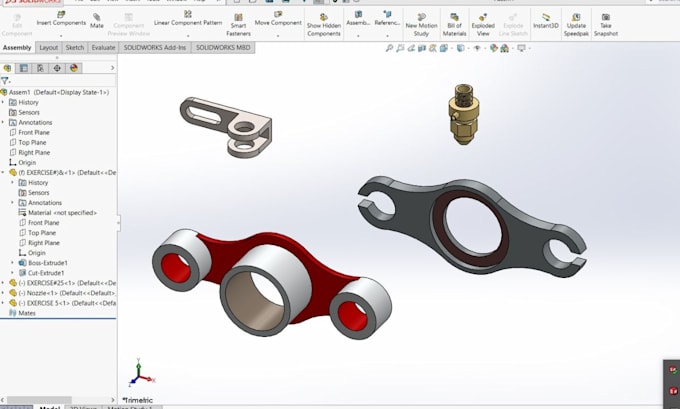Expand the EXERCISE#25<1> component
The image size is (680, 409).
pyautogui.click(x=3, y=283)
